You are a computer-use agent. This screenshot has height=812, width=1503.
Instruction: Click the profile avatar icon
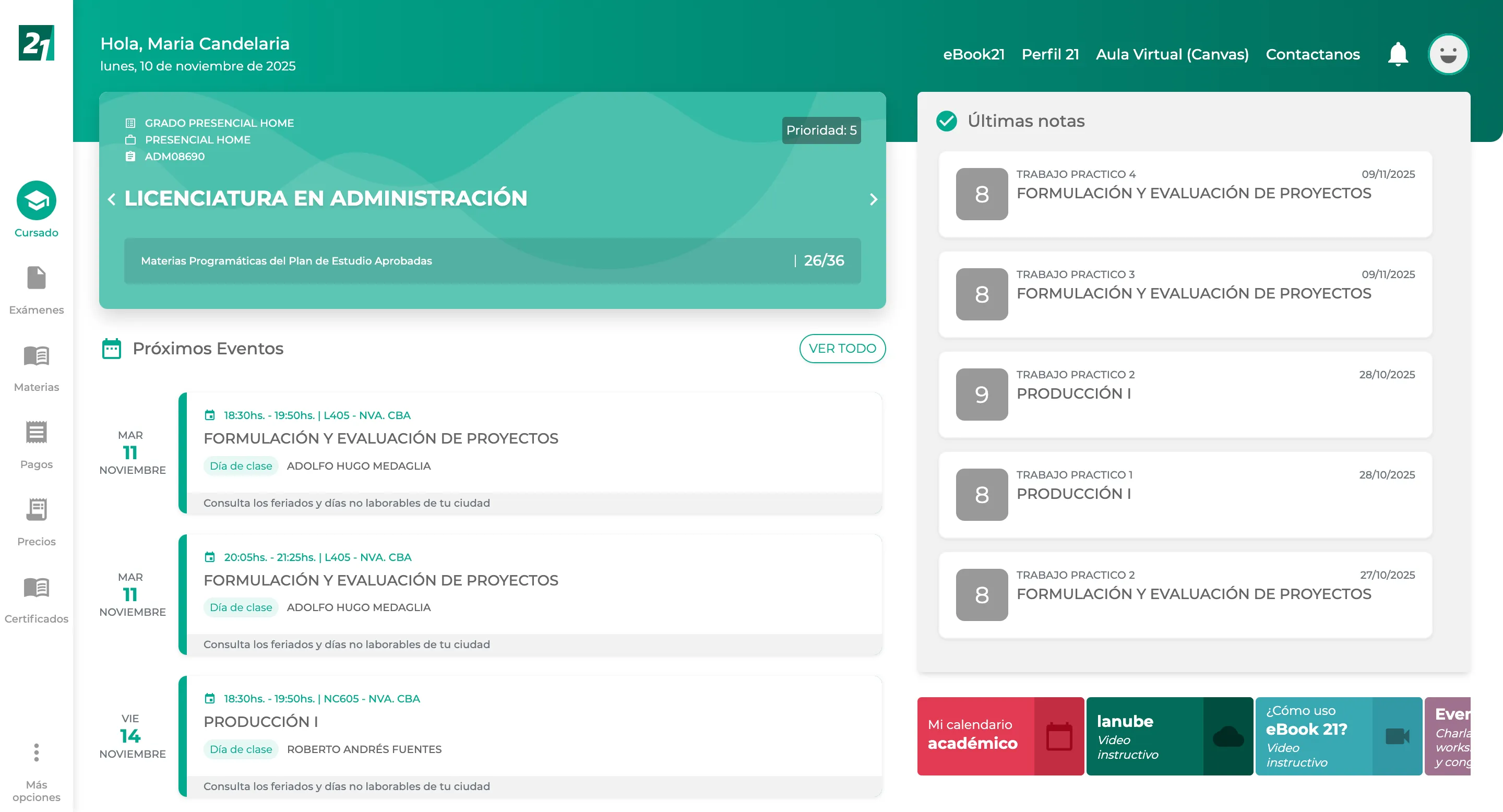(1448, 54)
